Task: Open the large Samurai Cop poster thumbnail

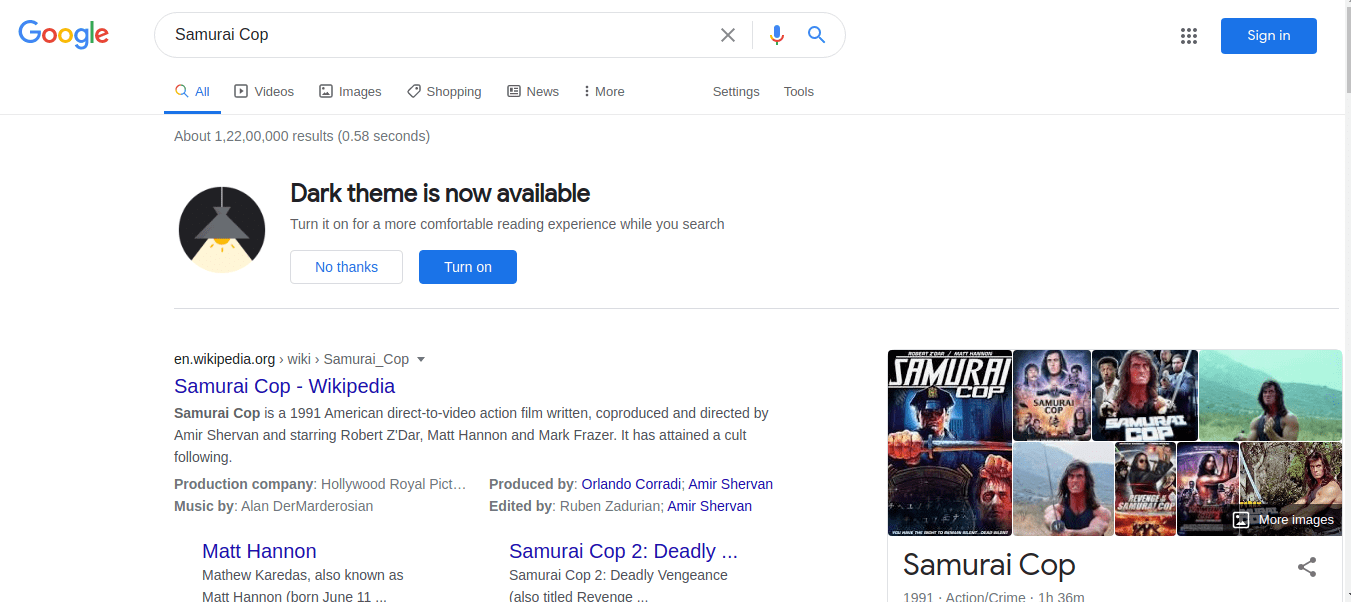Action: (949, 442)
